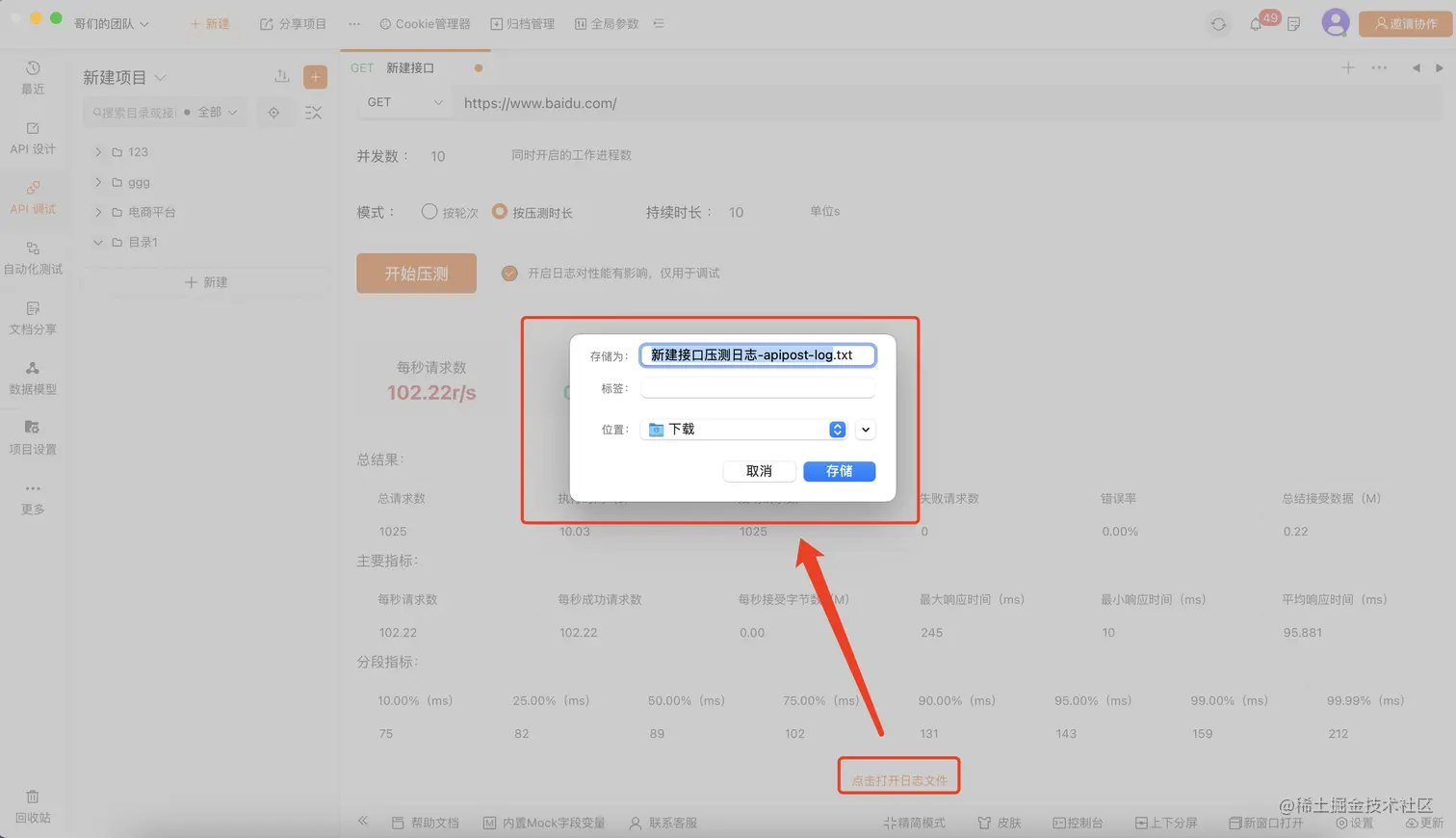Viewport: 1456px width, 838px height.
Task: Click the 存储为 filename field
Action: [758, 355]
